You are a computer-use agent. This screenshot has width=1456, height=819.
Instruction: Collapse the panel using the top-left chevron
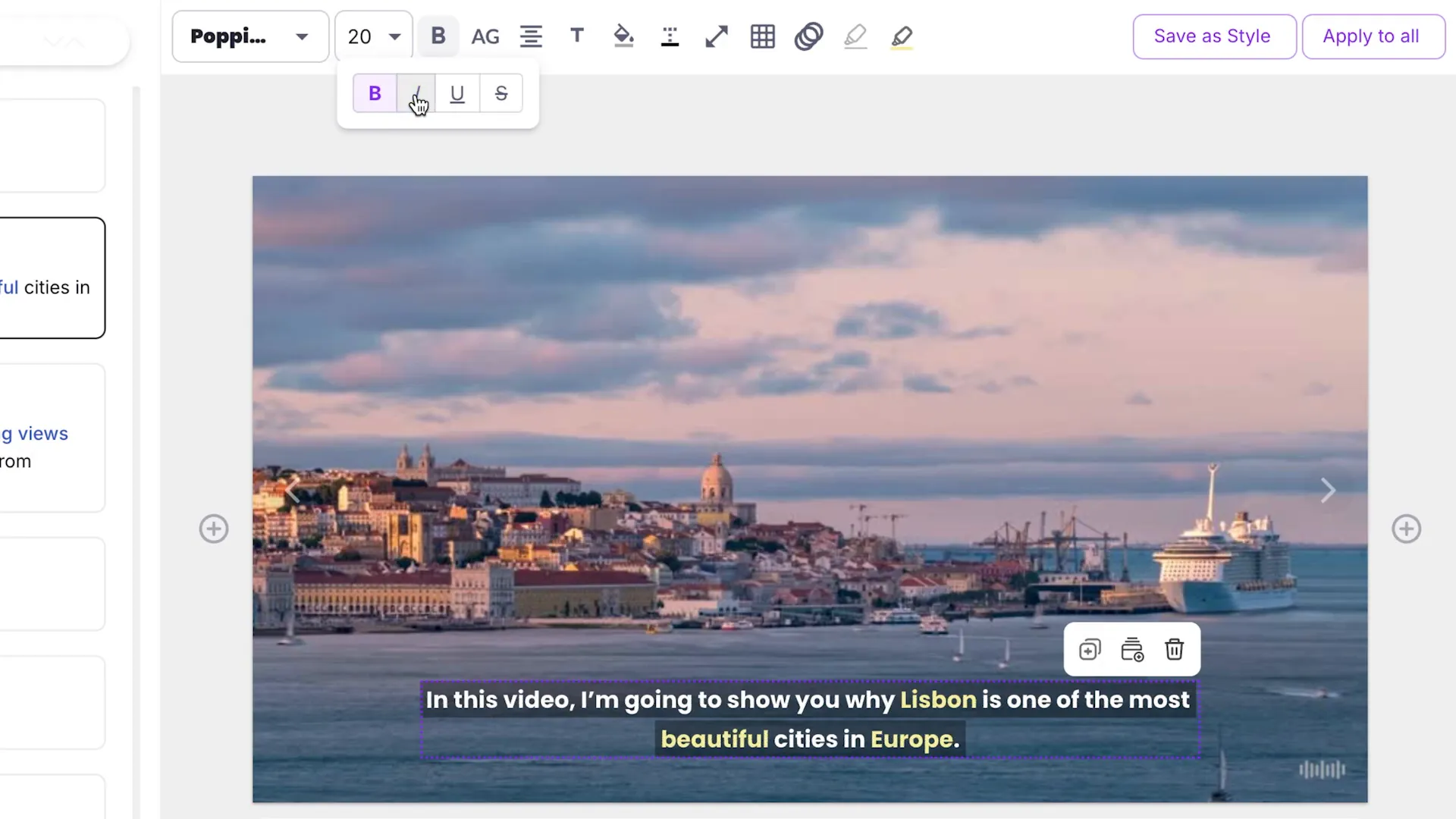pos(64,42)
